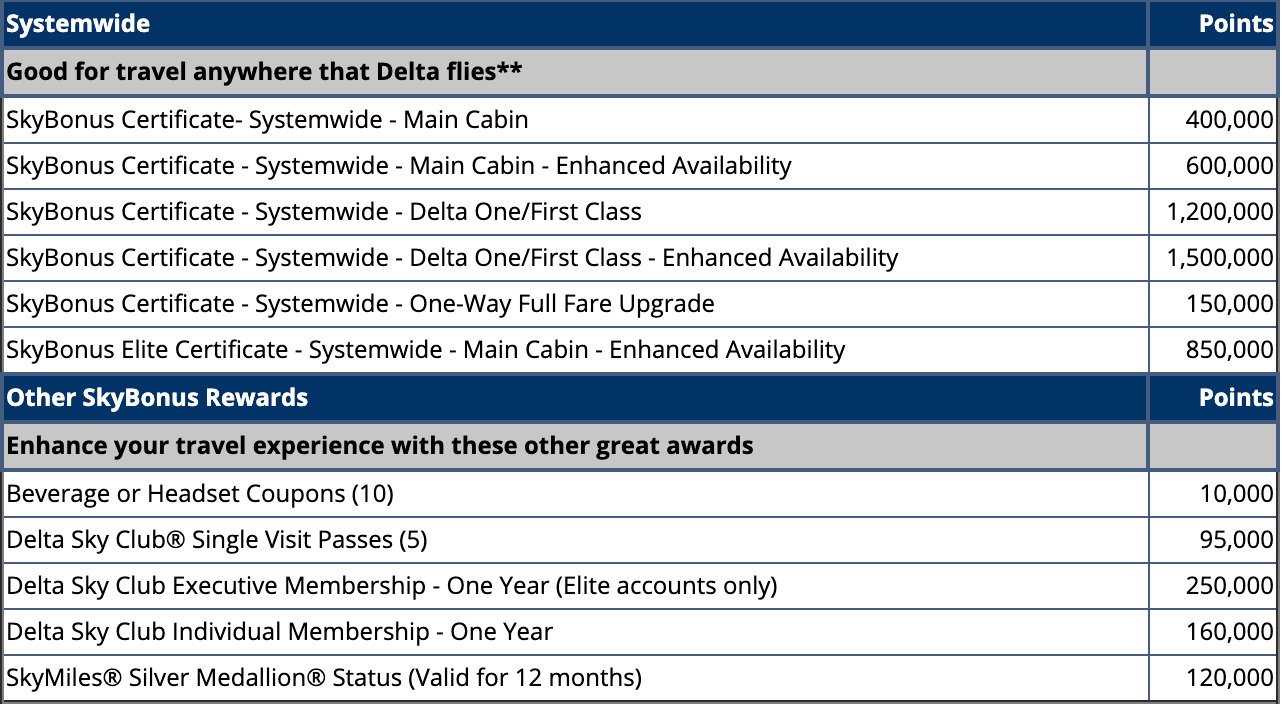Select the 150,000 points value
The height and width of the screenshot is (712, 1282).
[1229, 304]
